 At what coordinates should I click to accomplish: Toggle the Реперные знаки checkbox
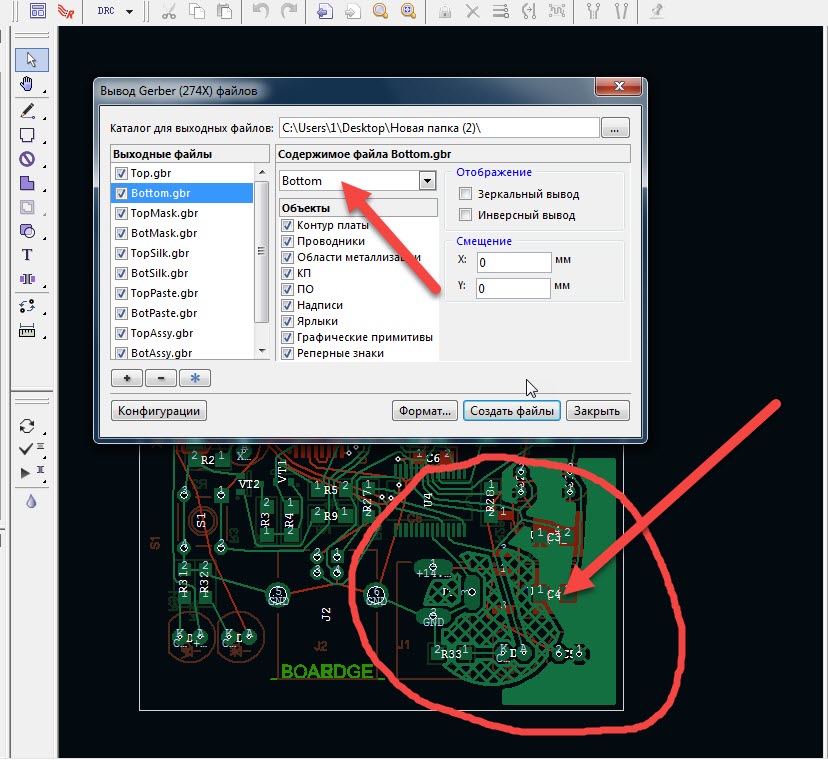[287, 353]
